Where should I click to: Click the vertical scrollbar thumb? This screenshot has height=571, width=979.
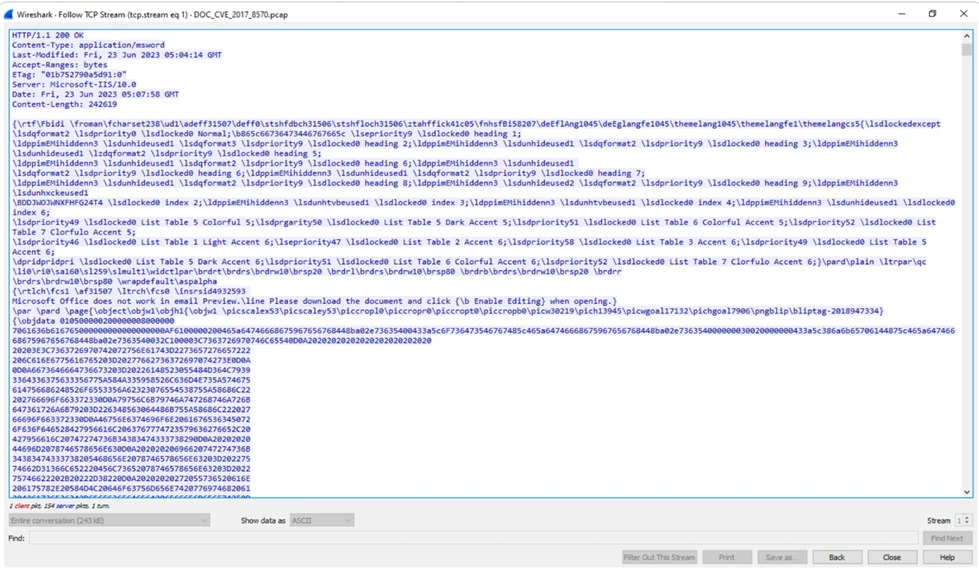[967, 49]
